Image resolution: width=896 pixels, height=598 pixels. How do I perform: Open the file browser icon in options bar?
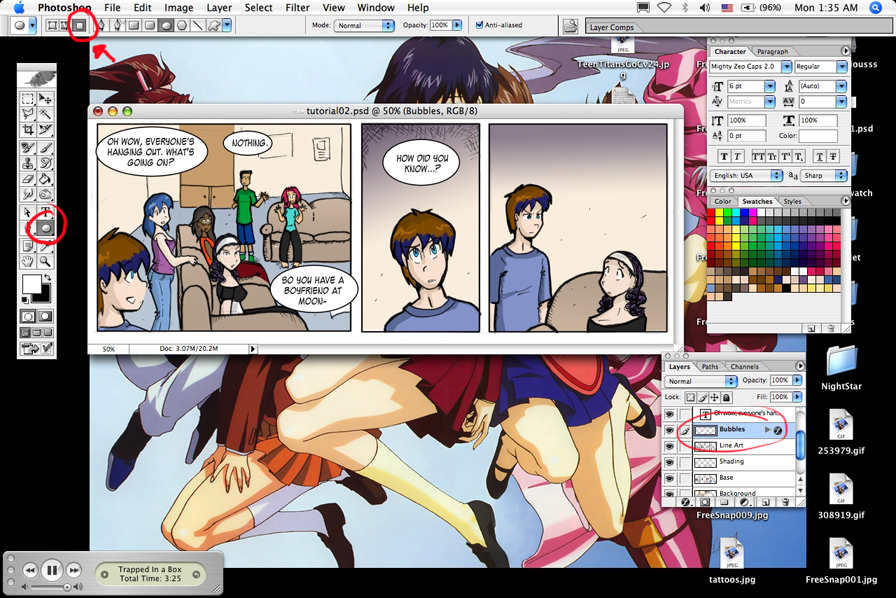(x=570, y=26)
